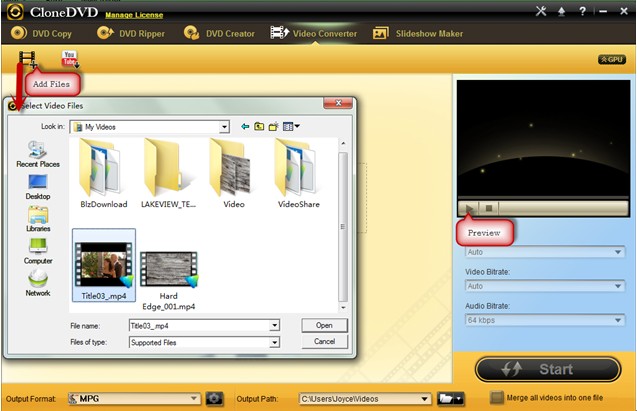Click the Cancel button

tap(324, 342)
